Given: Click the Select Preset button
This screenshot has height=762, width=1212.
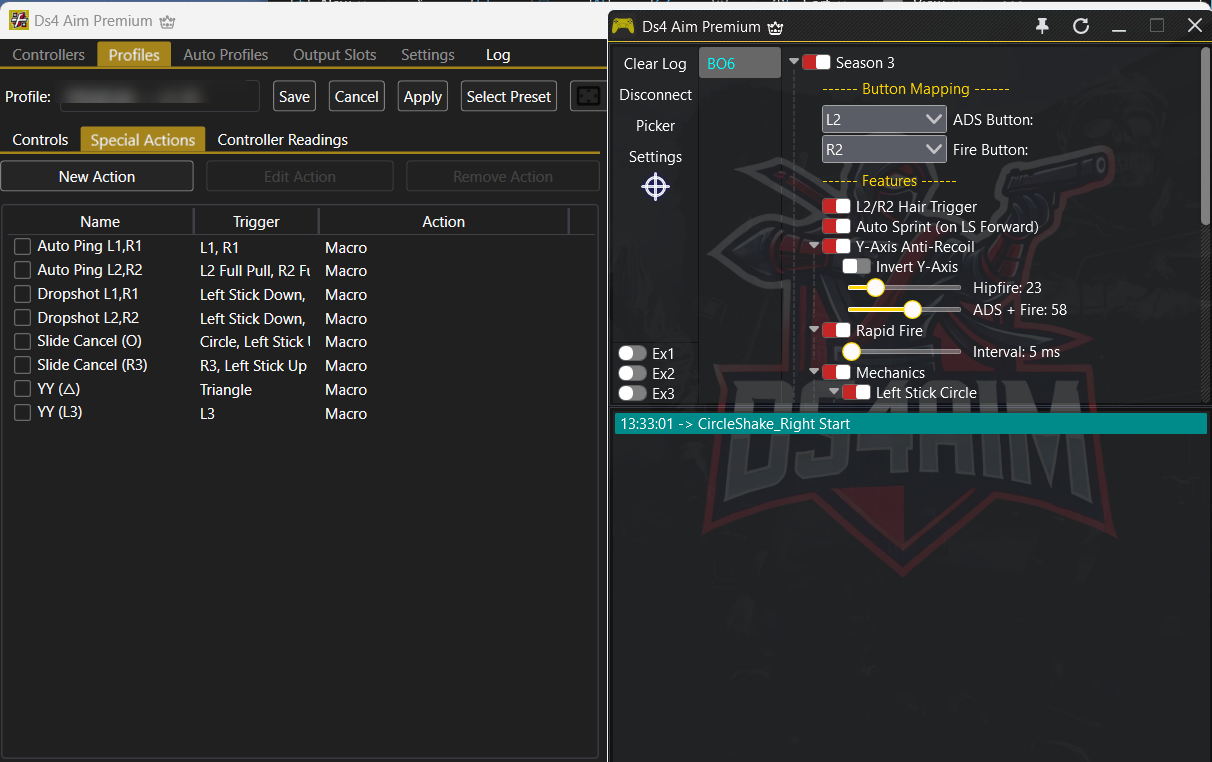Looking at the screenshot, I should coord(508,96).
